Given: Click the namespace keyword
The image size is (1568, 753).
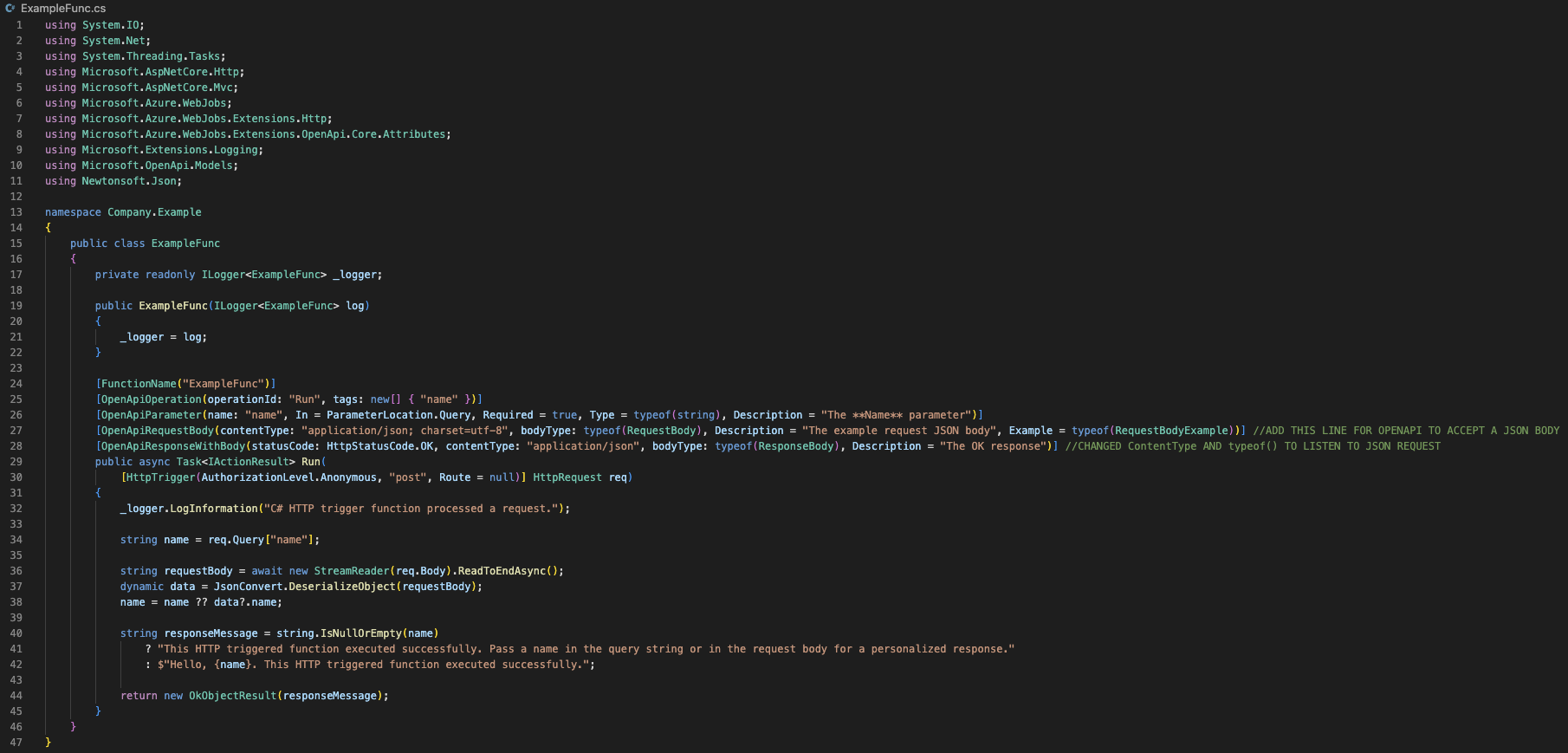Looking at the screenshot, I should [73, 212].
